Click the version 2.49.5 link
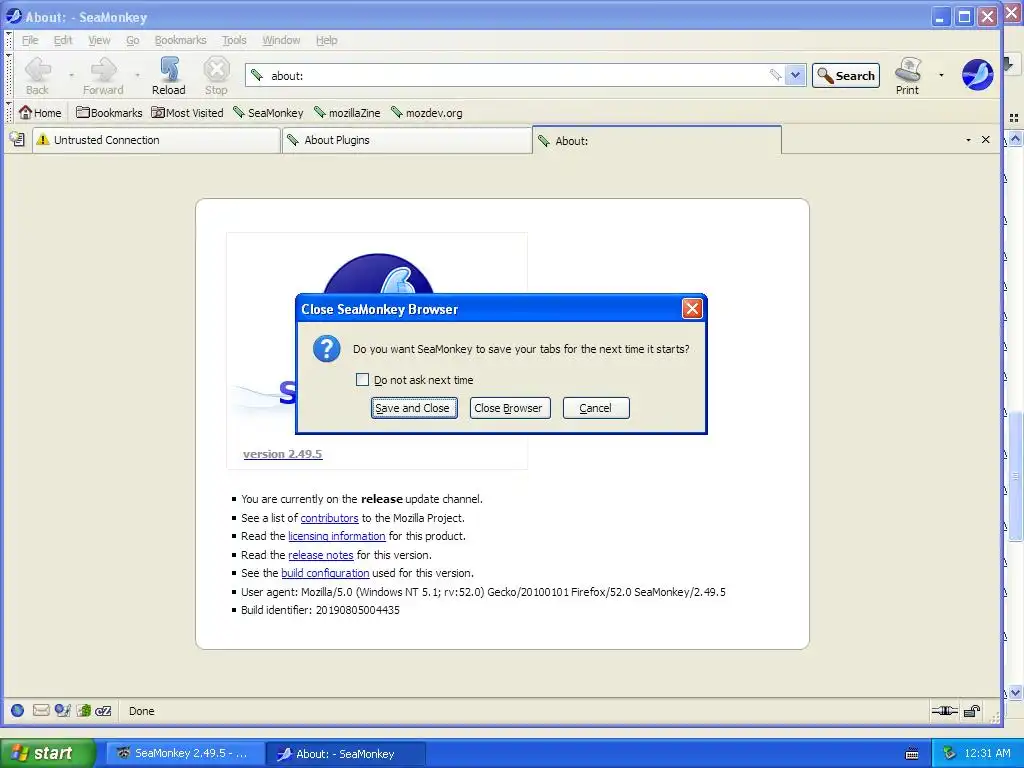The width and height of the screenshot is (1024, 768). 283,454
